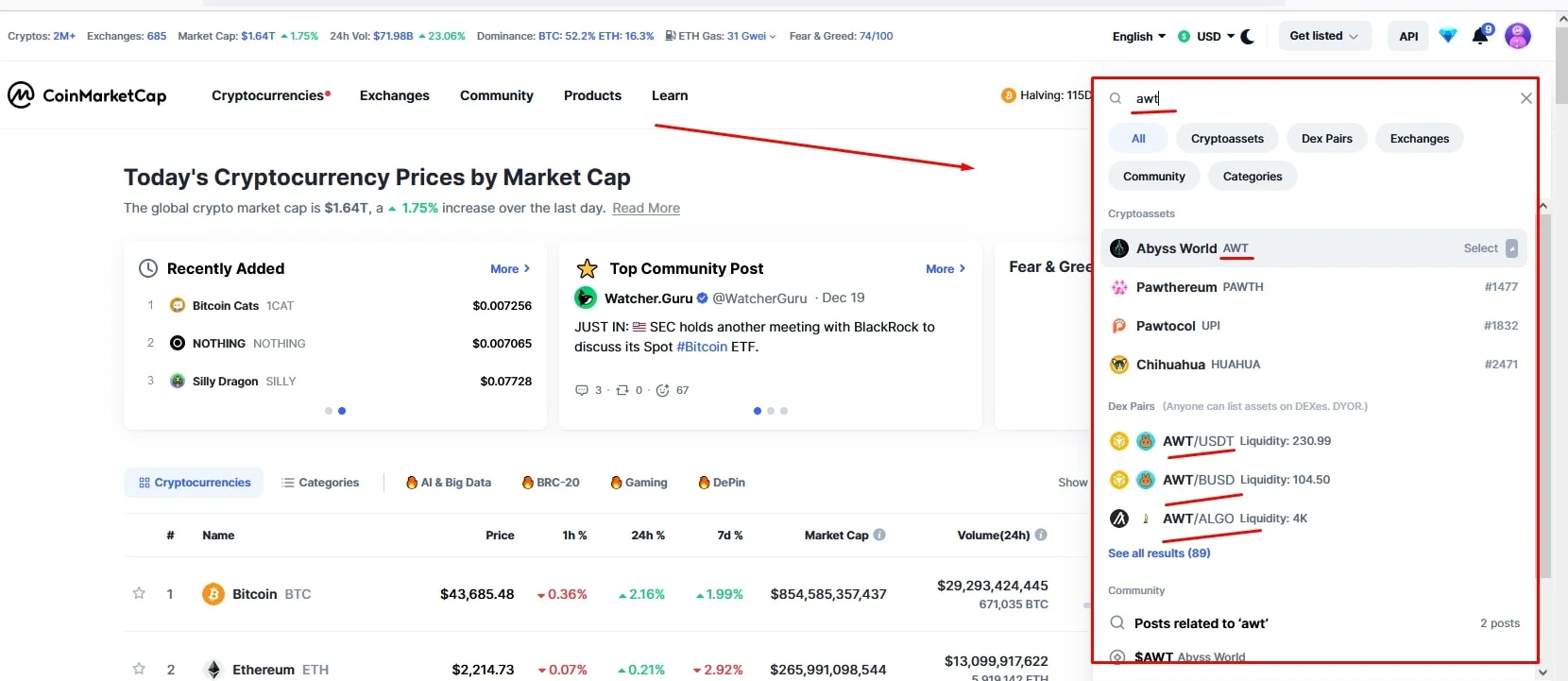Select the Chihuahua HUAHUA result
Viewport: 1568px width, 681px height.
[1314, 365]
